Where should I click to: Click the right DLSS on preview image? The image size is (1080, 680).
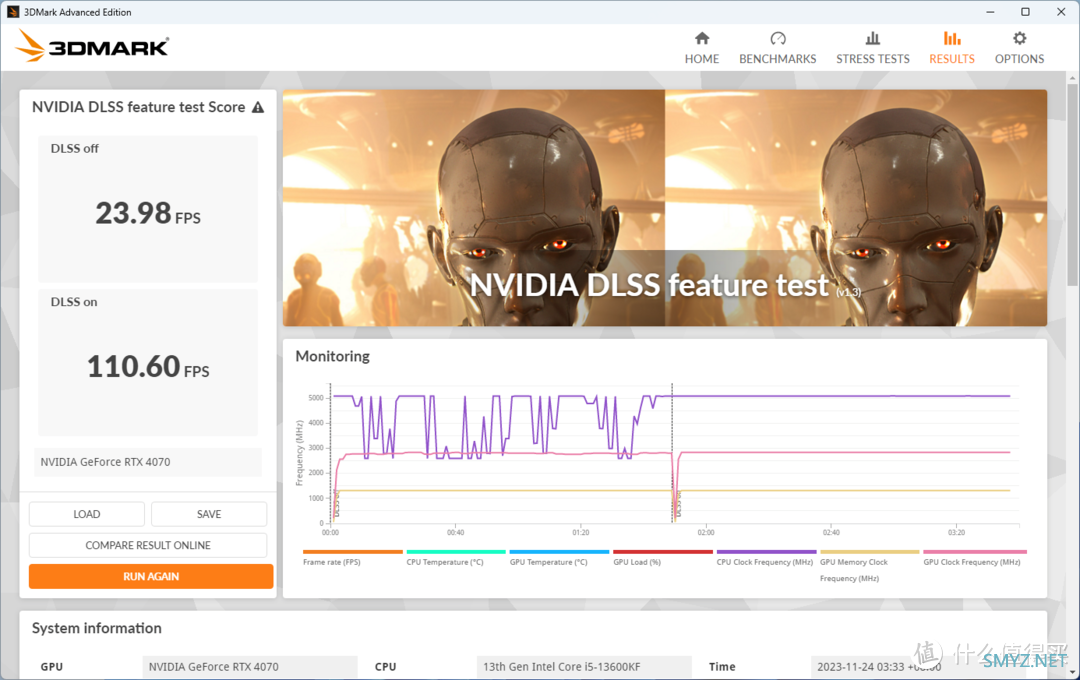tap(856, 207)
